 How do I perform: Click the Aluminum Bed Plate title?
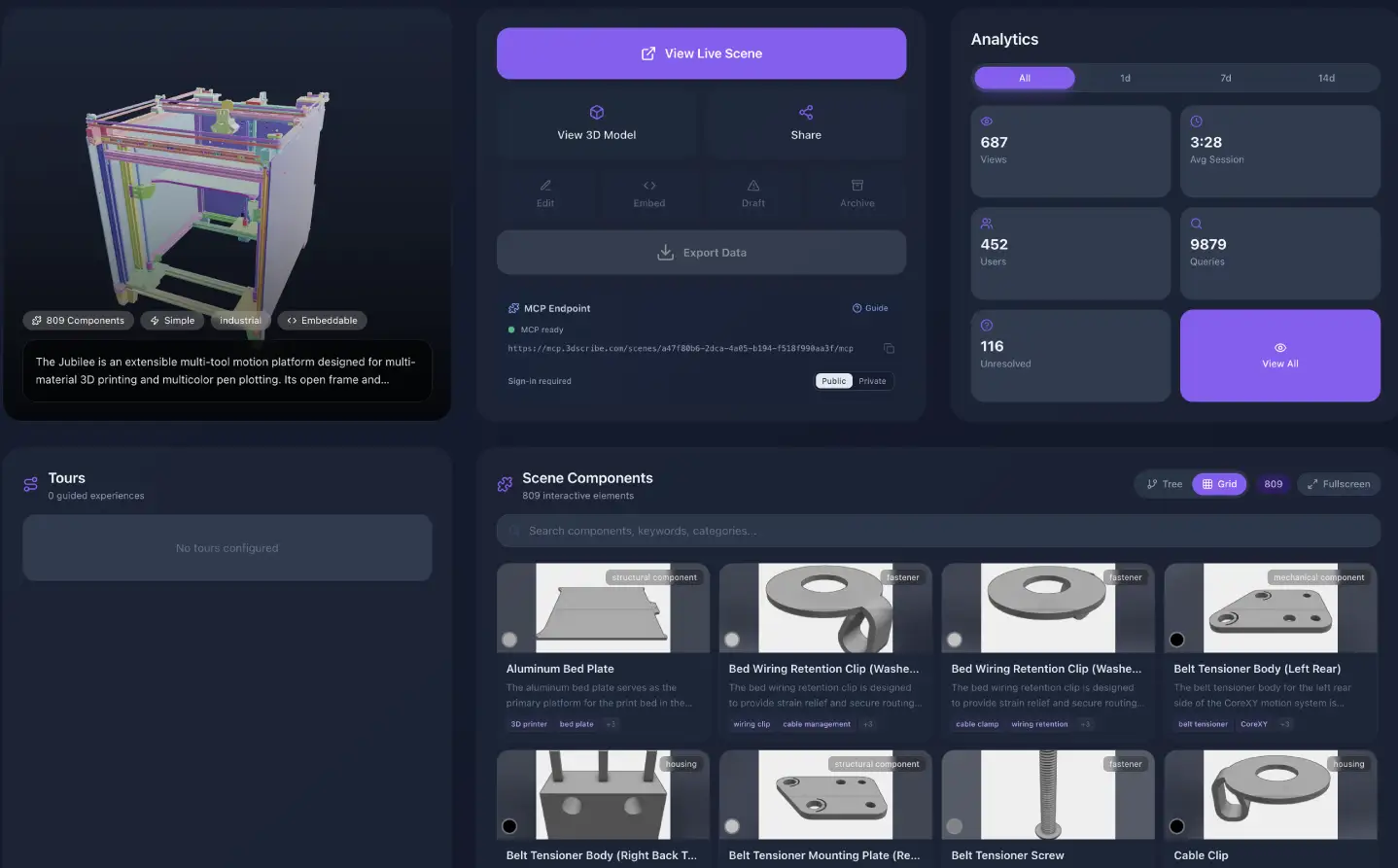point(560,669)
